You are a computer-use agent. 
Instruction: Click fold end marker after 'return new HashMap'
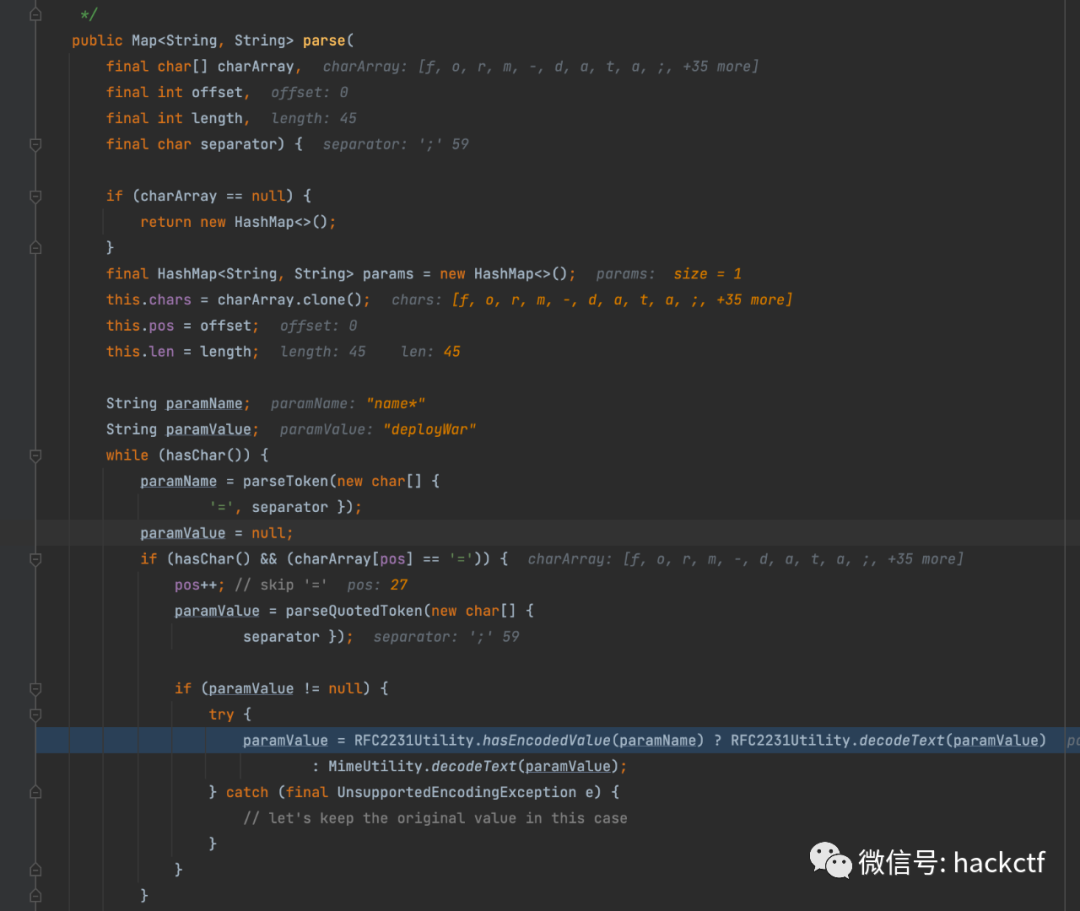point(36,247)
